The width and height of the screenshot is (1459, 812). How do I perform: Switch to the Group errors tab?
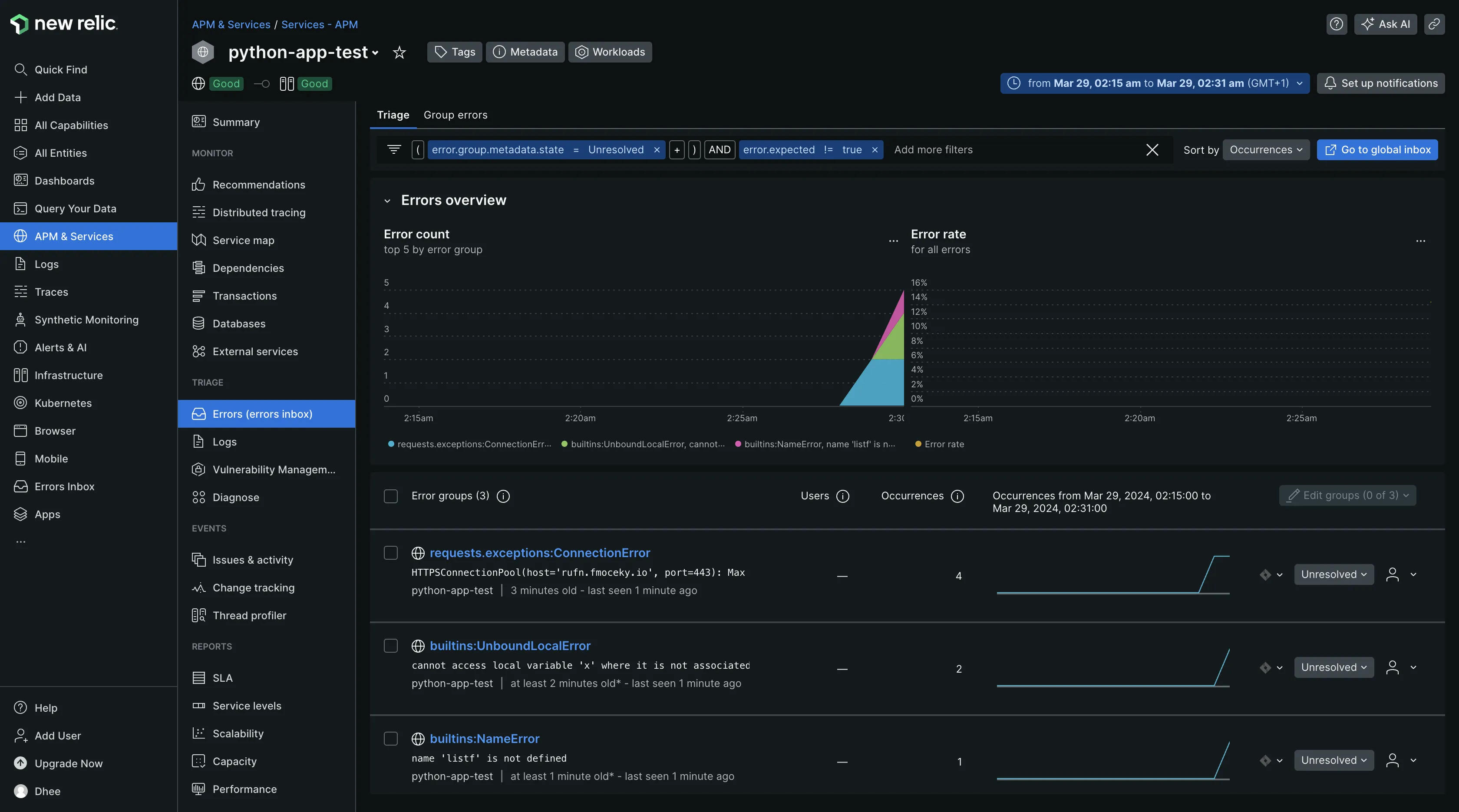[456, 115]
